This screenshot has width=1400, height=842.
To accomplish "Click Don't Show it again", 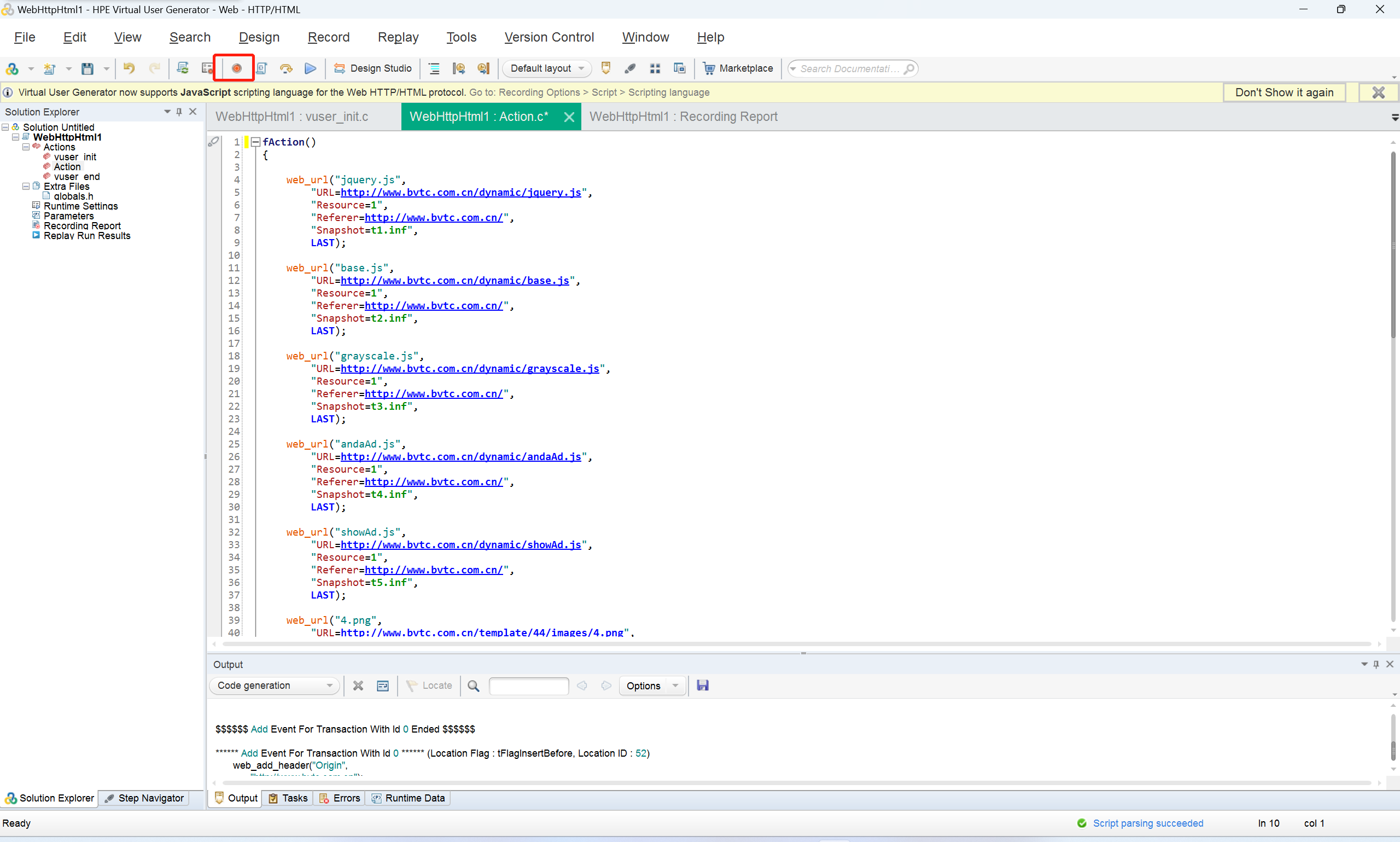I will point(1284,92).
